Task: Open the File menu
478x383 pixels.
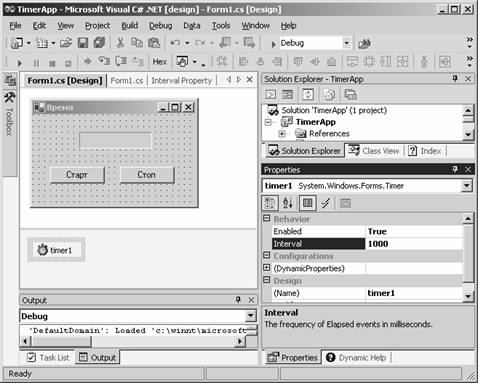Action: [15, 26]
